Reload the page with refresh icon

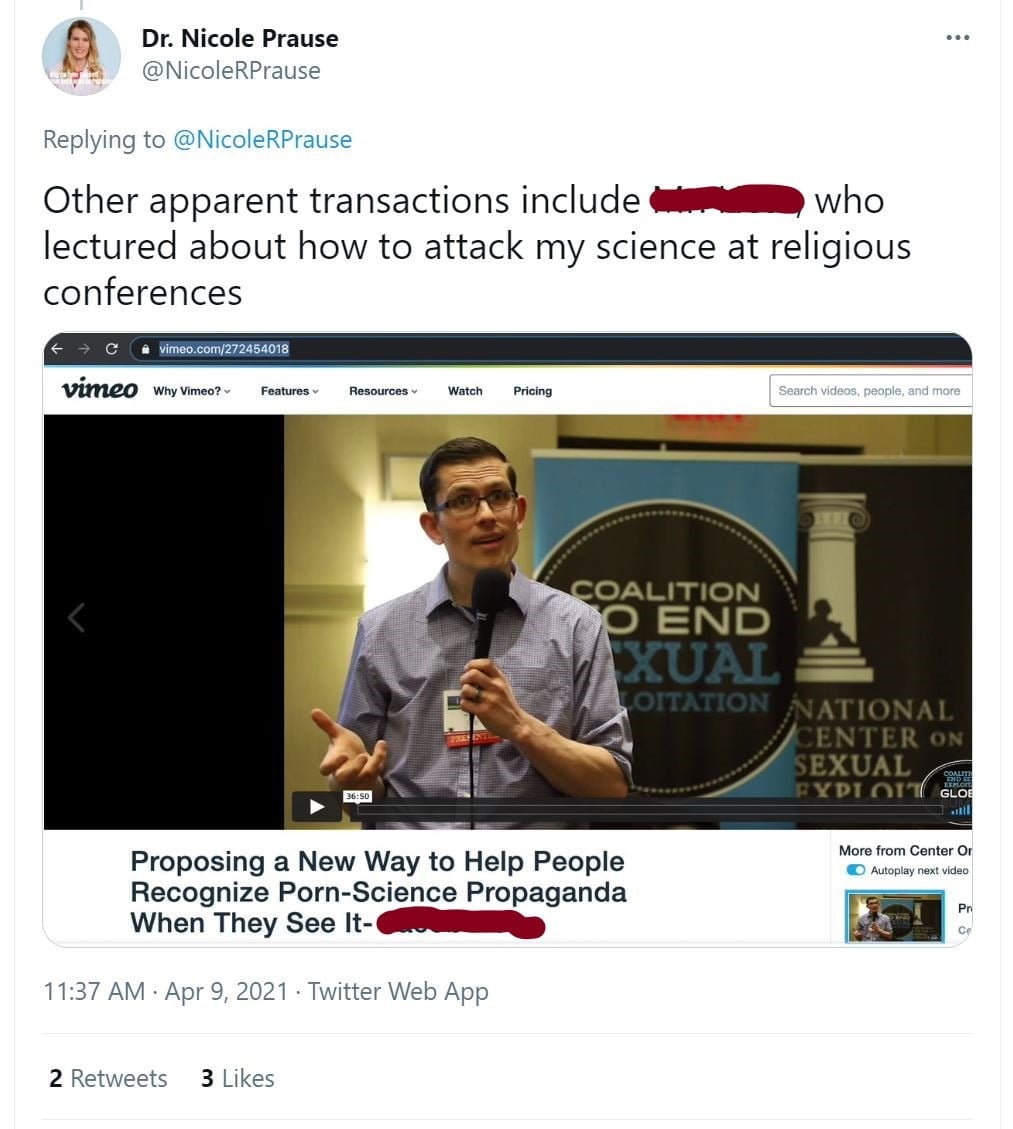[111, 348]
